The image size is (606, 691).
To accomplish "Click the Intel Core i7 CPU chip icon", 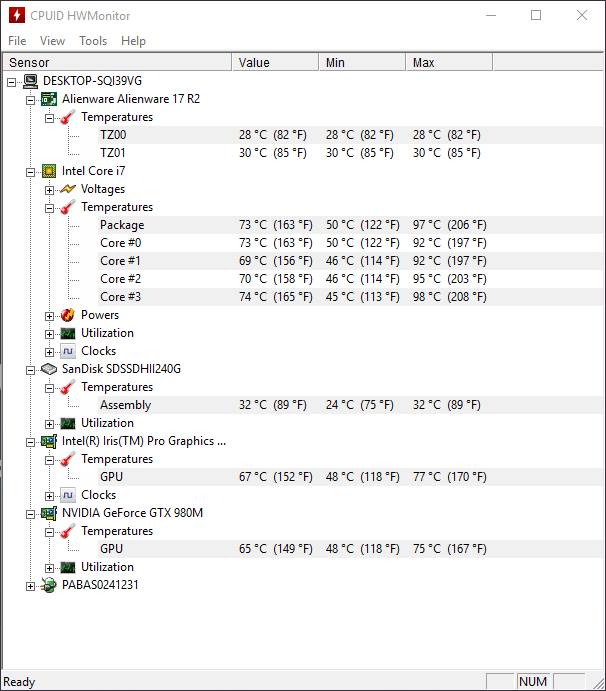I will click(x=49, y=171).
